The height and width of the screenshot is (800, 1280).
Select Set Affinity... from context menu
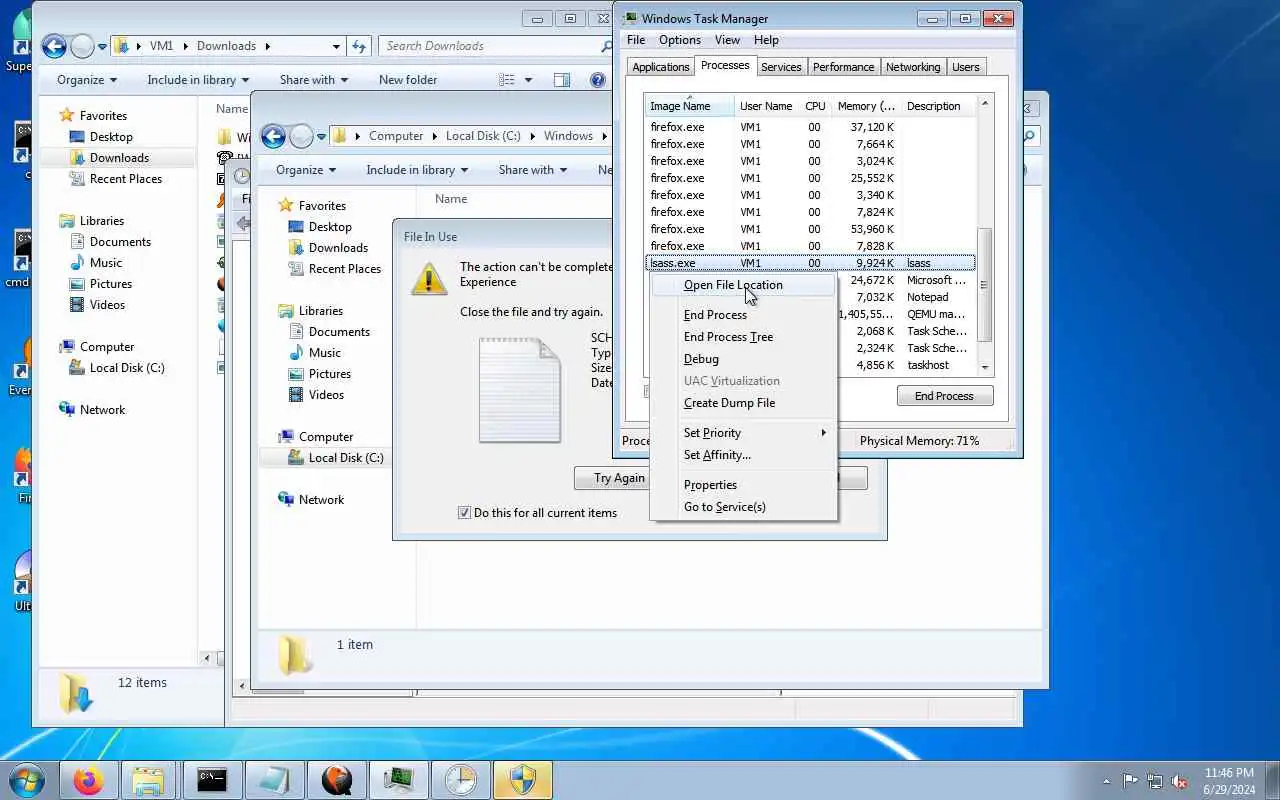coord(743,455)
